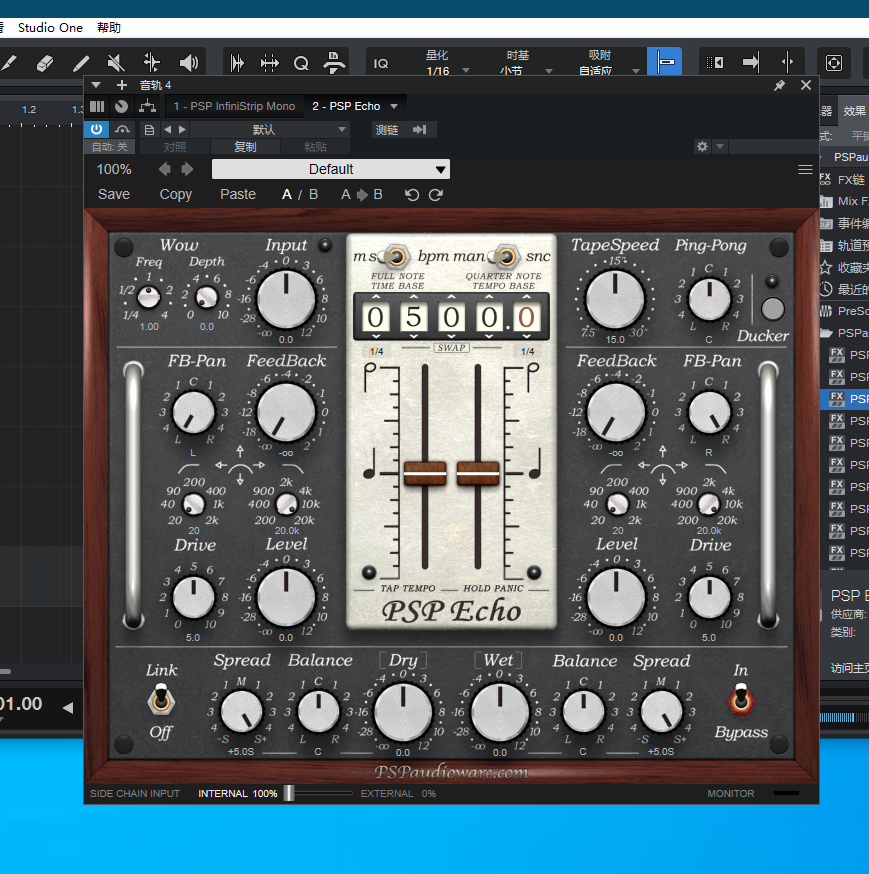Viewport: 869px width, 874px height.
Task: Go to previous preset arrow in header
Action: click(x=168, y=130)
